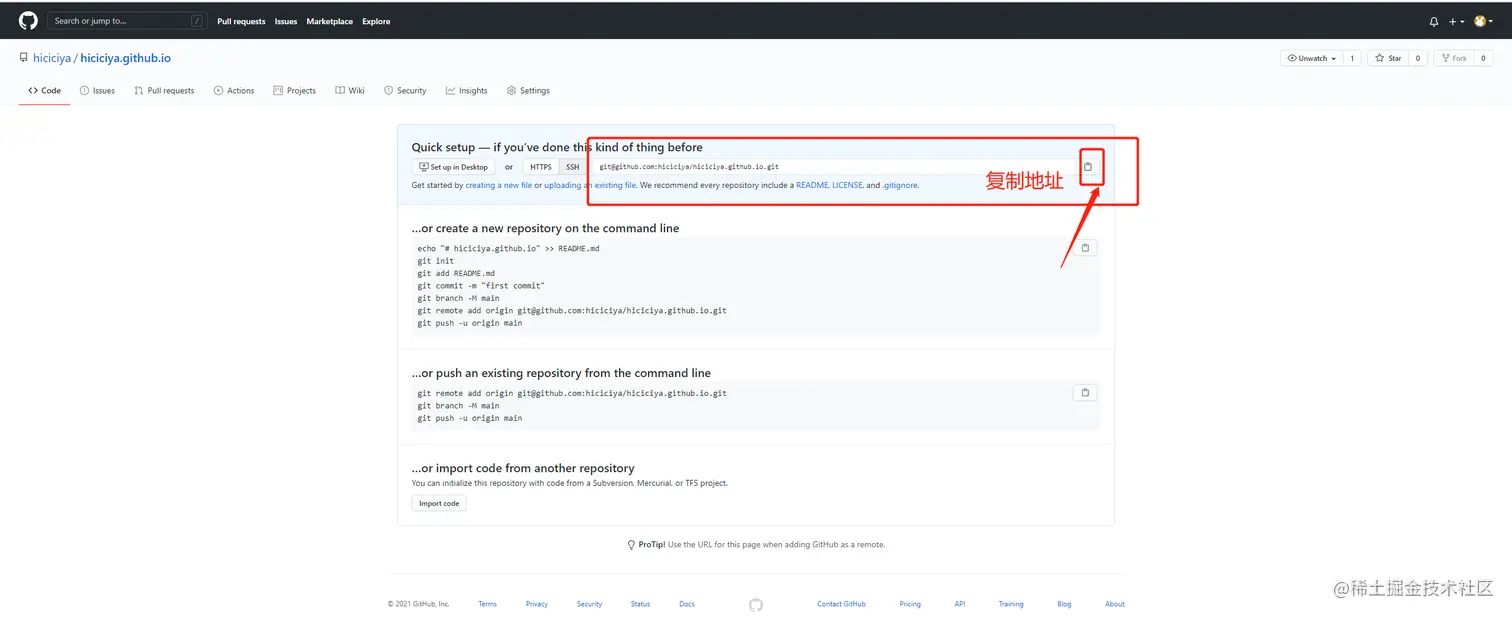1512x617 pixels.
Task: Switch to the repository Issues tab
Action: (97, 90)
